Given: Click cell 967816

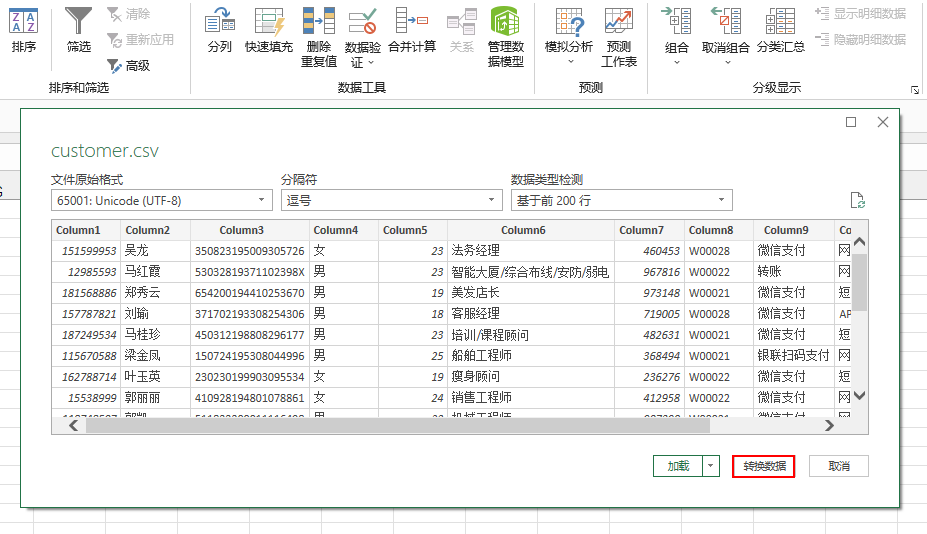Looking at the screenshot, I should click(x=649, y=271).
